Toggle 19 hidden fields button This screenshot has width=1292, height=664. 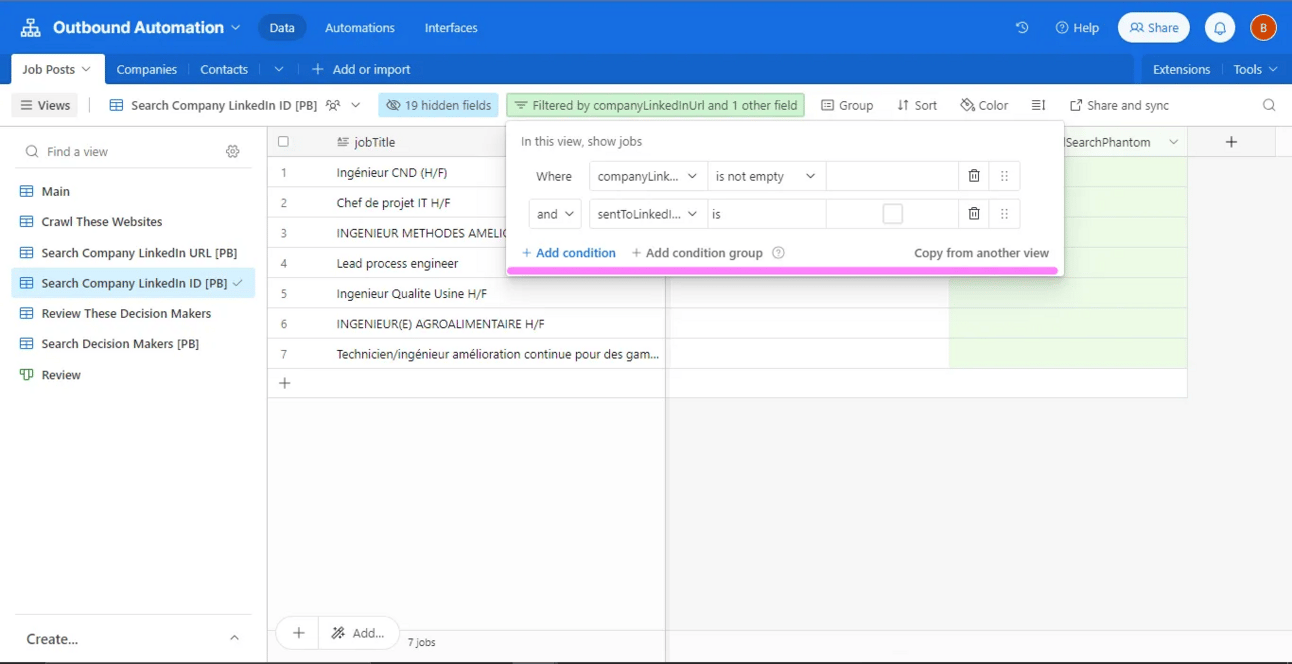coord(438,105)
